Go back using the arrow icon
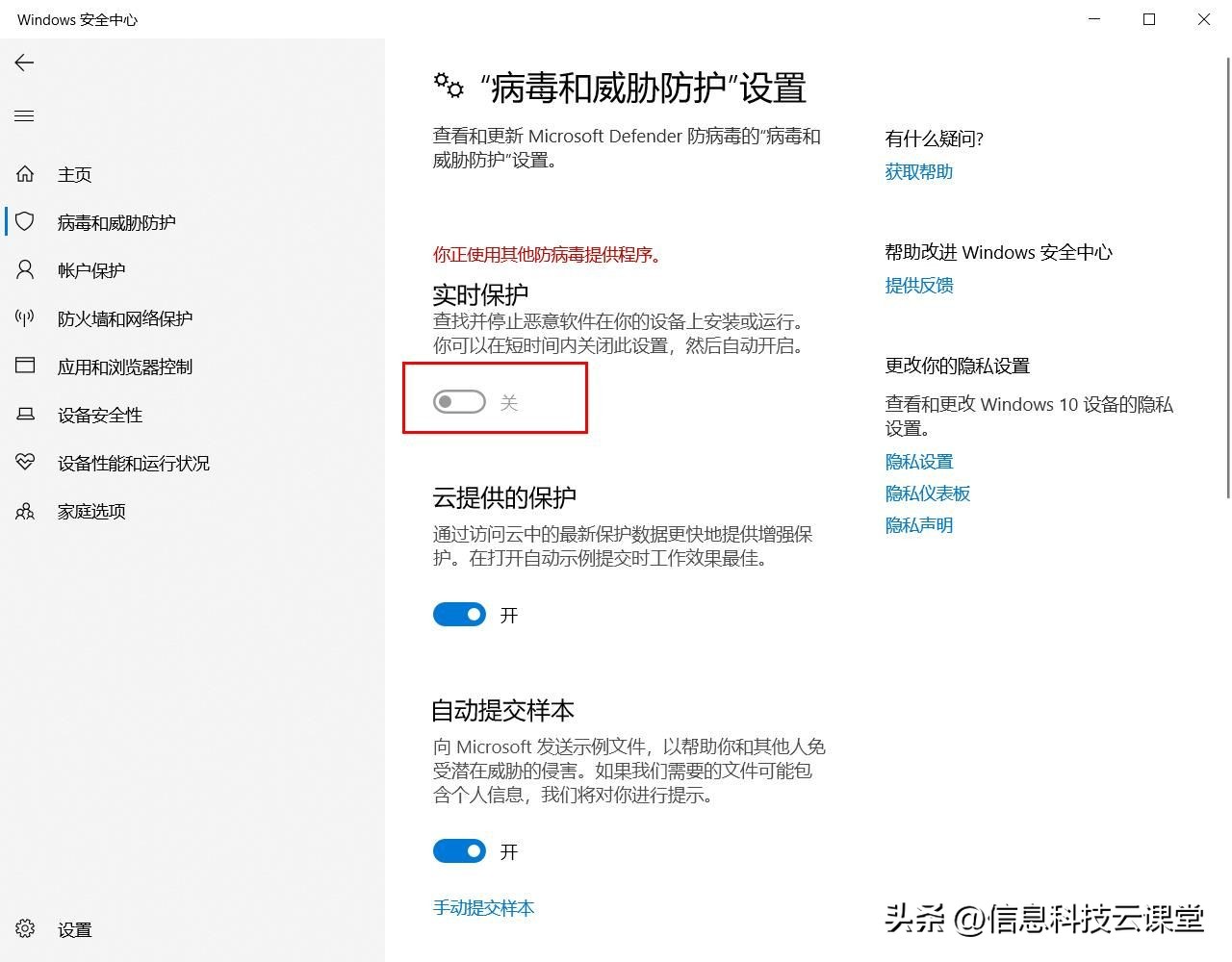This screenshot has height=962, width=1232. 23,63
